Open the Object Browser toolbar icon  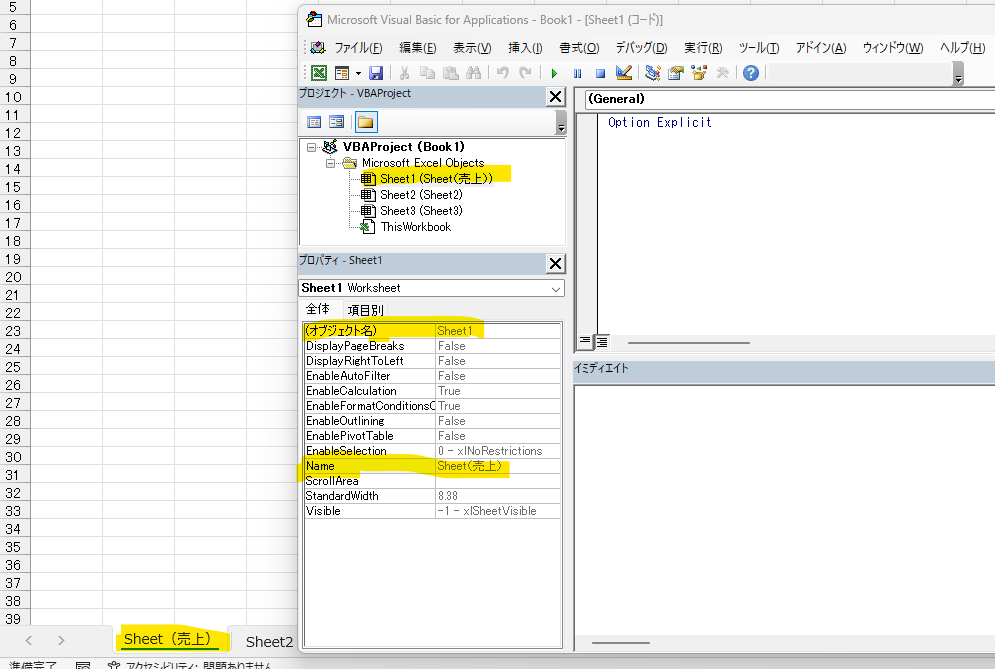coord(699,73)
